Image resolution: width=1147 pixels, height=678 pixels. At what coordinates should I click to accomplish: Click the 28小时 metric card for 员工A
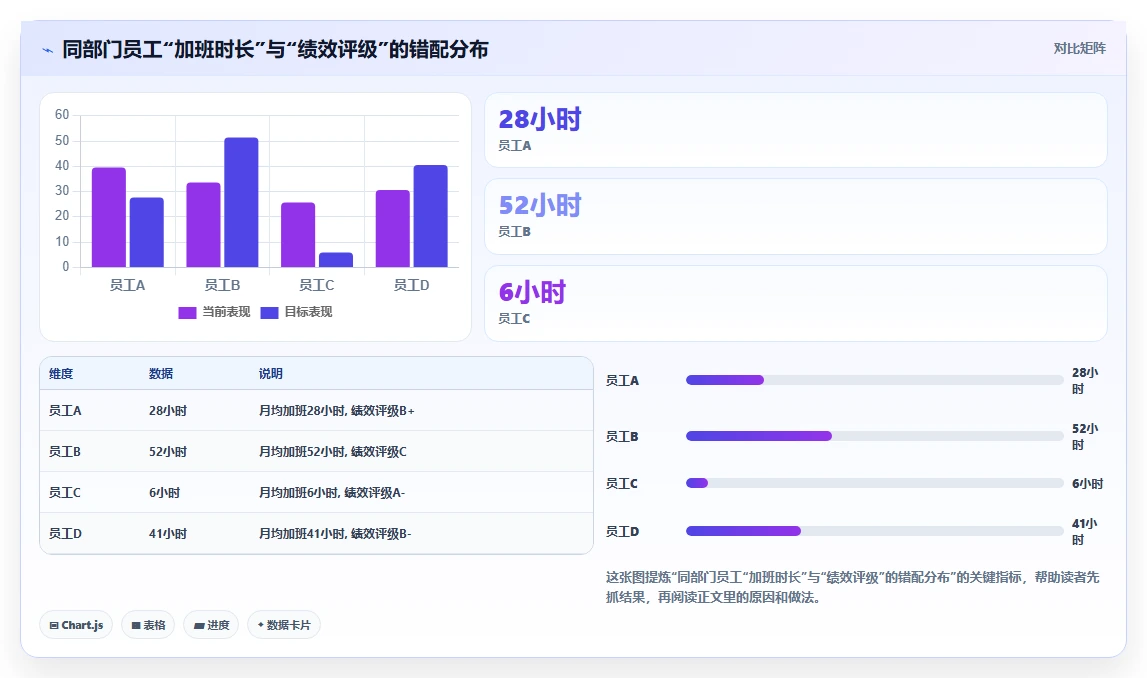796,130
